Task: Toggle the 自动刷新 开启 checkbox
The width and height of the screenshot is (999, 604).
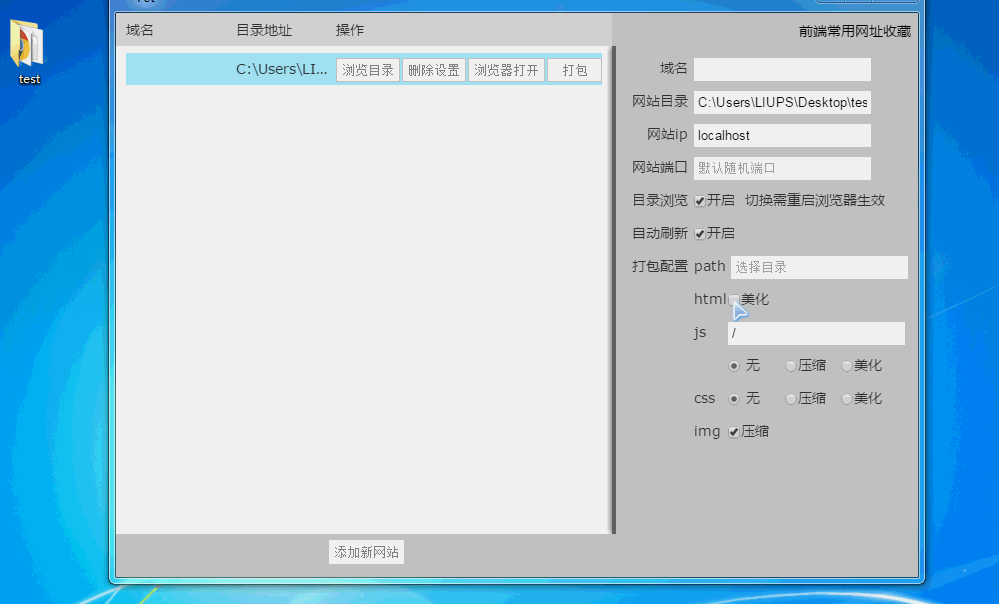Action: (700, 234)
